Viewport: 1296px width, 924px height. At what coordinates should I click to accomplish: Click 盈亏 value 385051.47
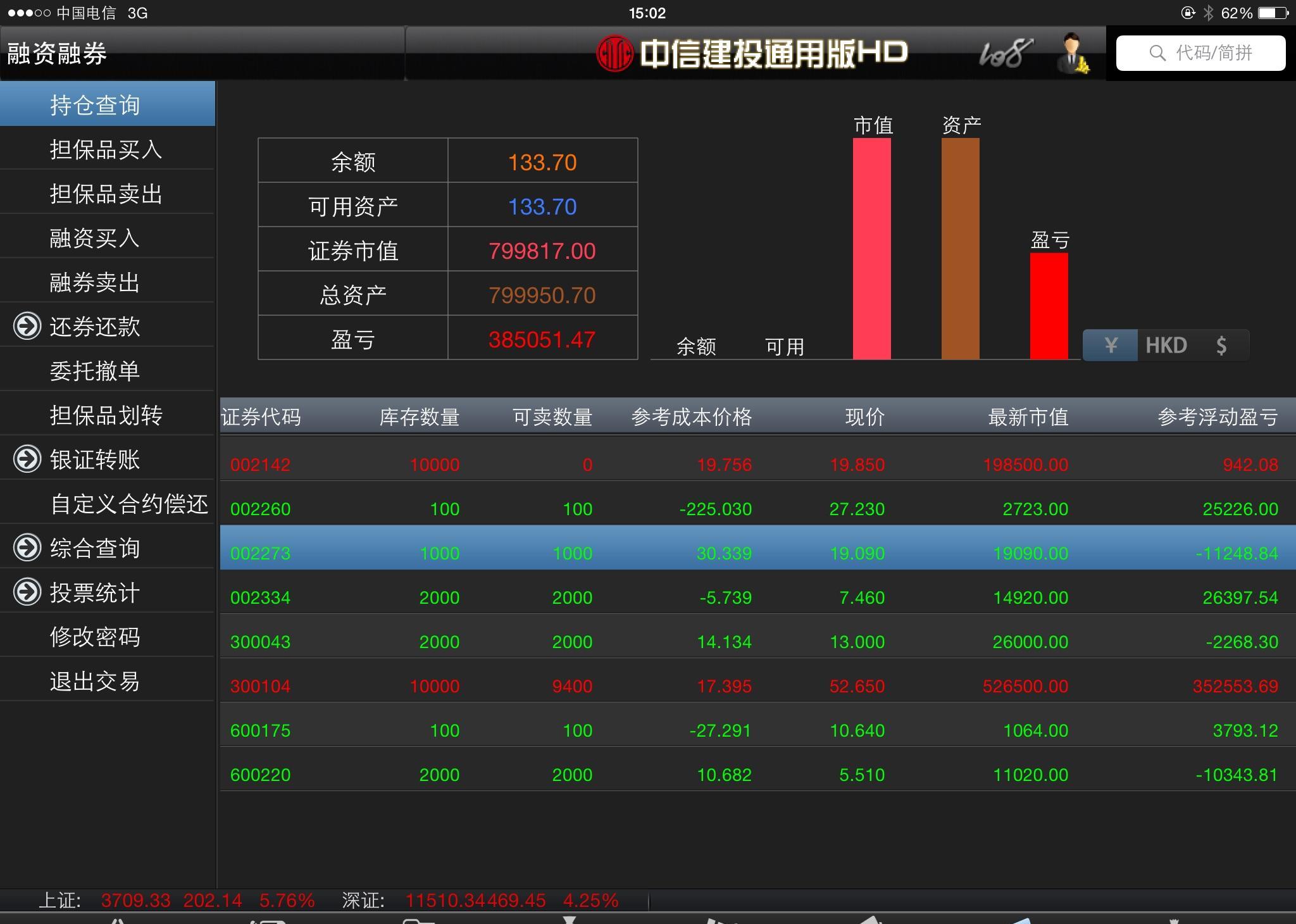pyautogui.click(x=542, y=340)
